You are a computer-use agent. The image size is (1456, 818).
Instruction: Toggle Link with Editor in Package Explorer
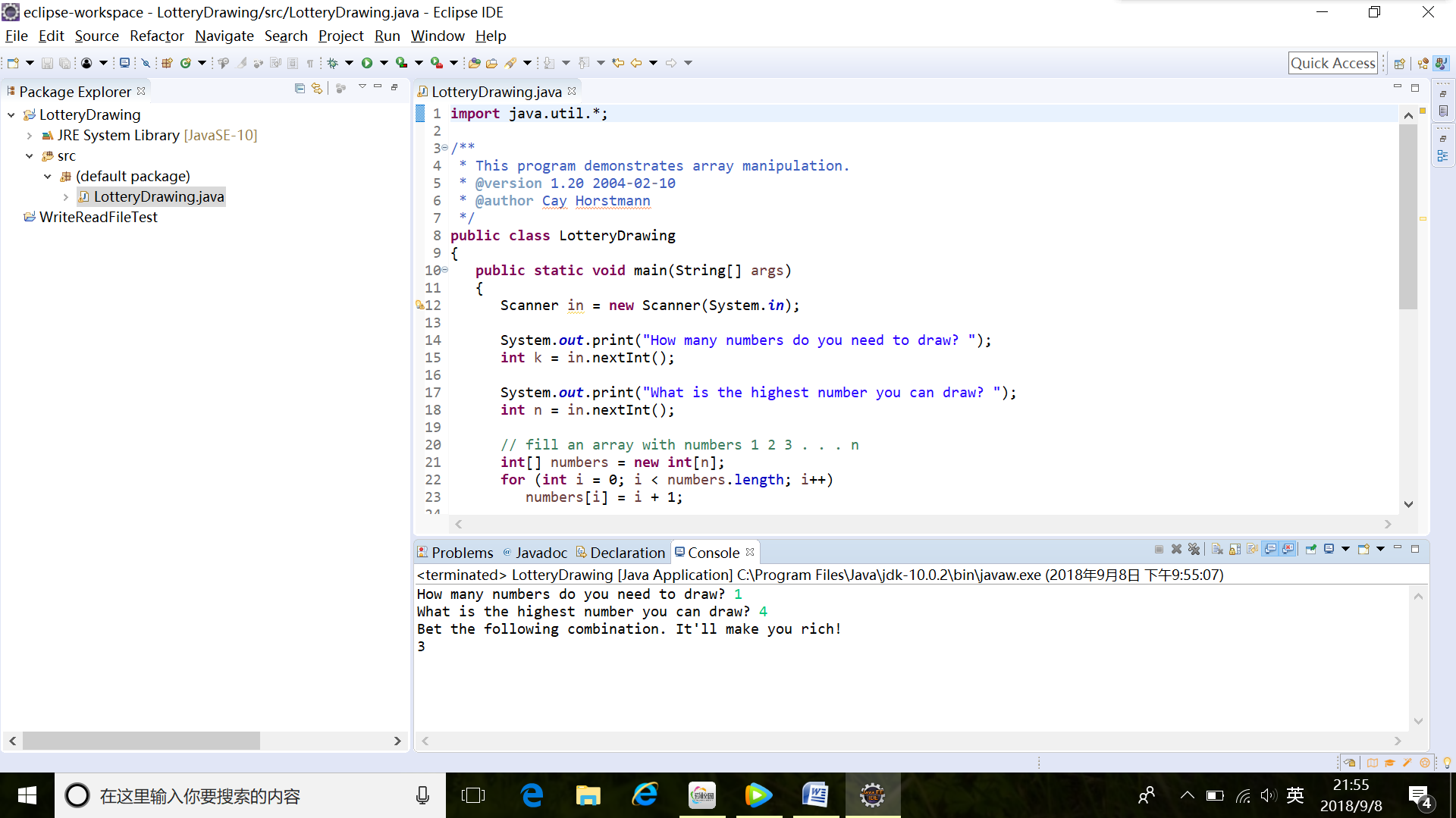coord(317,89)
